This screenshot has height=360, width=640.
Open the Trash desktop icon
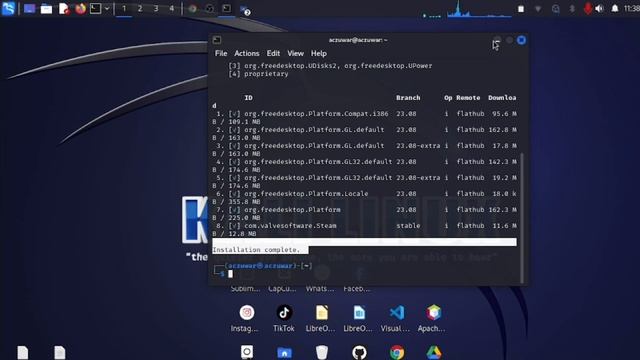322,352
